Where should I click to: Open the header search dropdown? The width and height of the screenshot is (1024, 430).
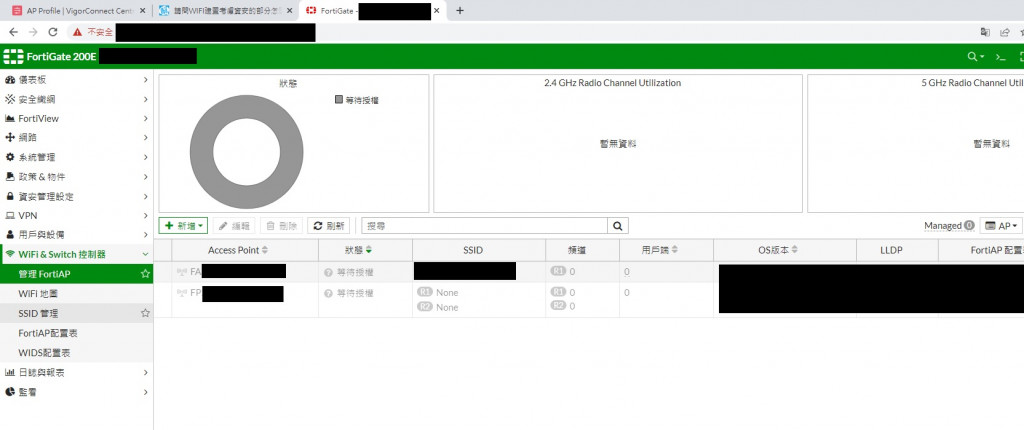pyautogui.click(x=976, y=57)
